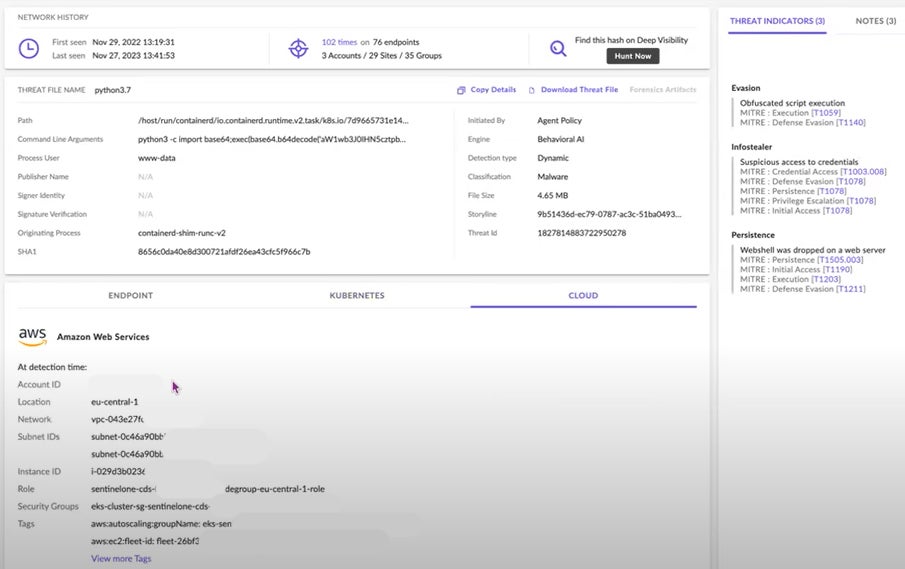The image size is (905, 569).
Task: Expand View more Tags
Action: pos(121,558)
